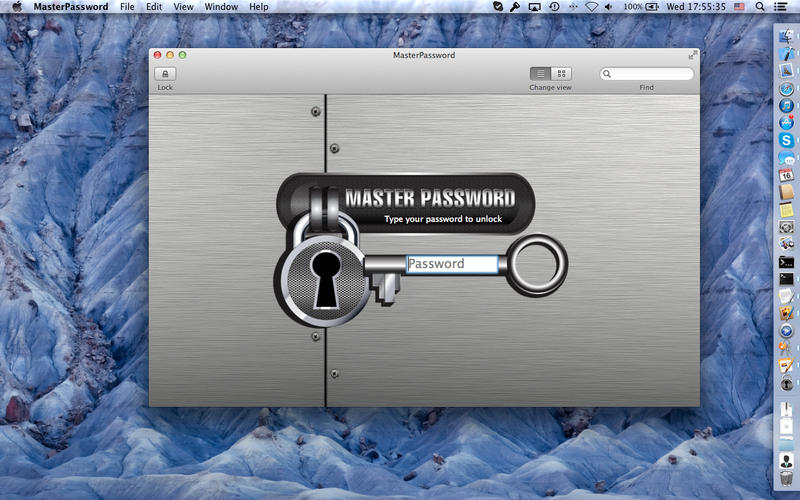Screen dimensions: 800x500
Task: Open Safari from the dock
Action: pyautogui.click(x=787, y=88)
